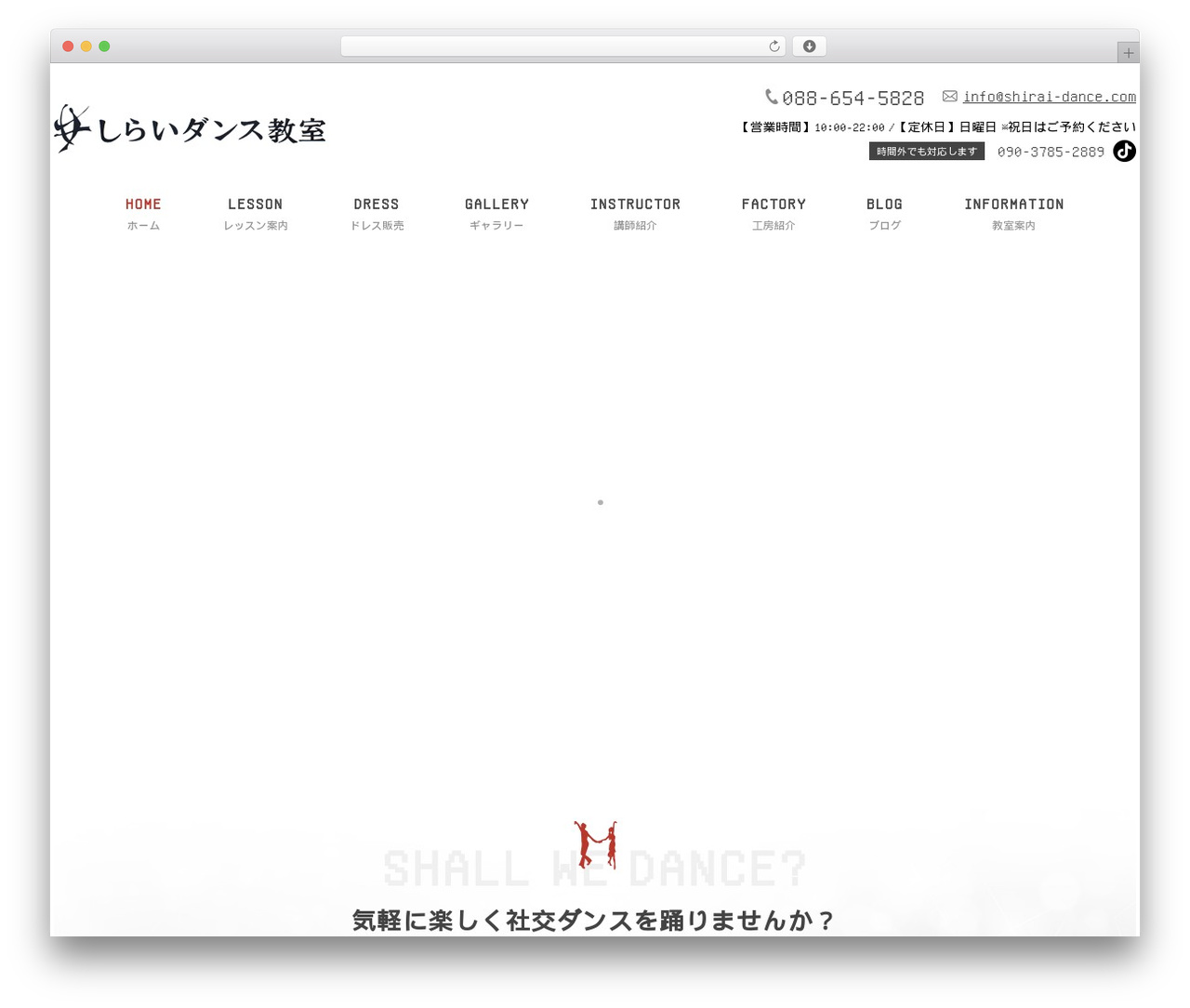Image resolution: width=1190 pixels, height=1008 pixels.
Task: Click the red dancing couple icon
Action: click(x=595, y=844)
